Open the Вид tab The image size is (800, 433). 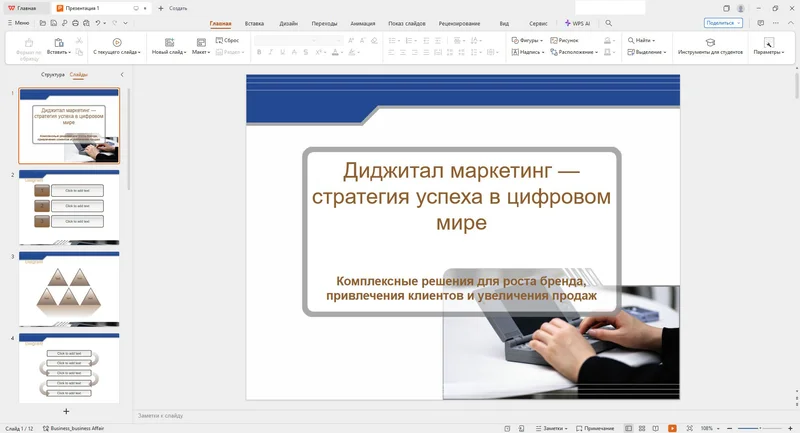(504, 23)
